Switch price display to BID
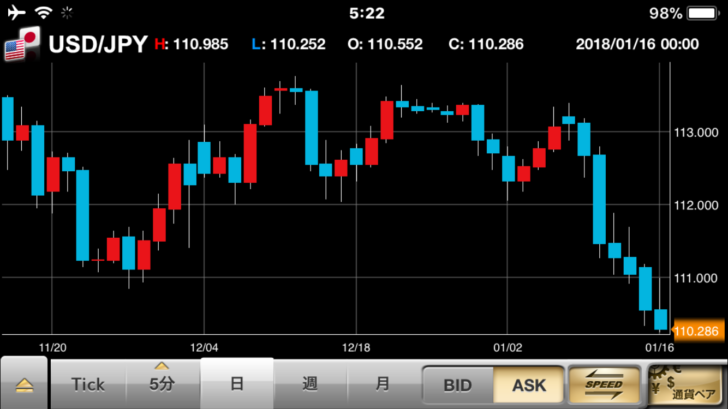The height and width of the screenshot is (409, 728). 456,384
